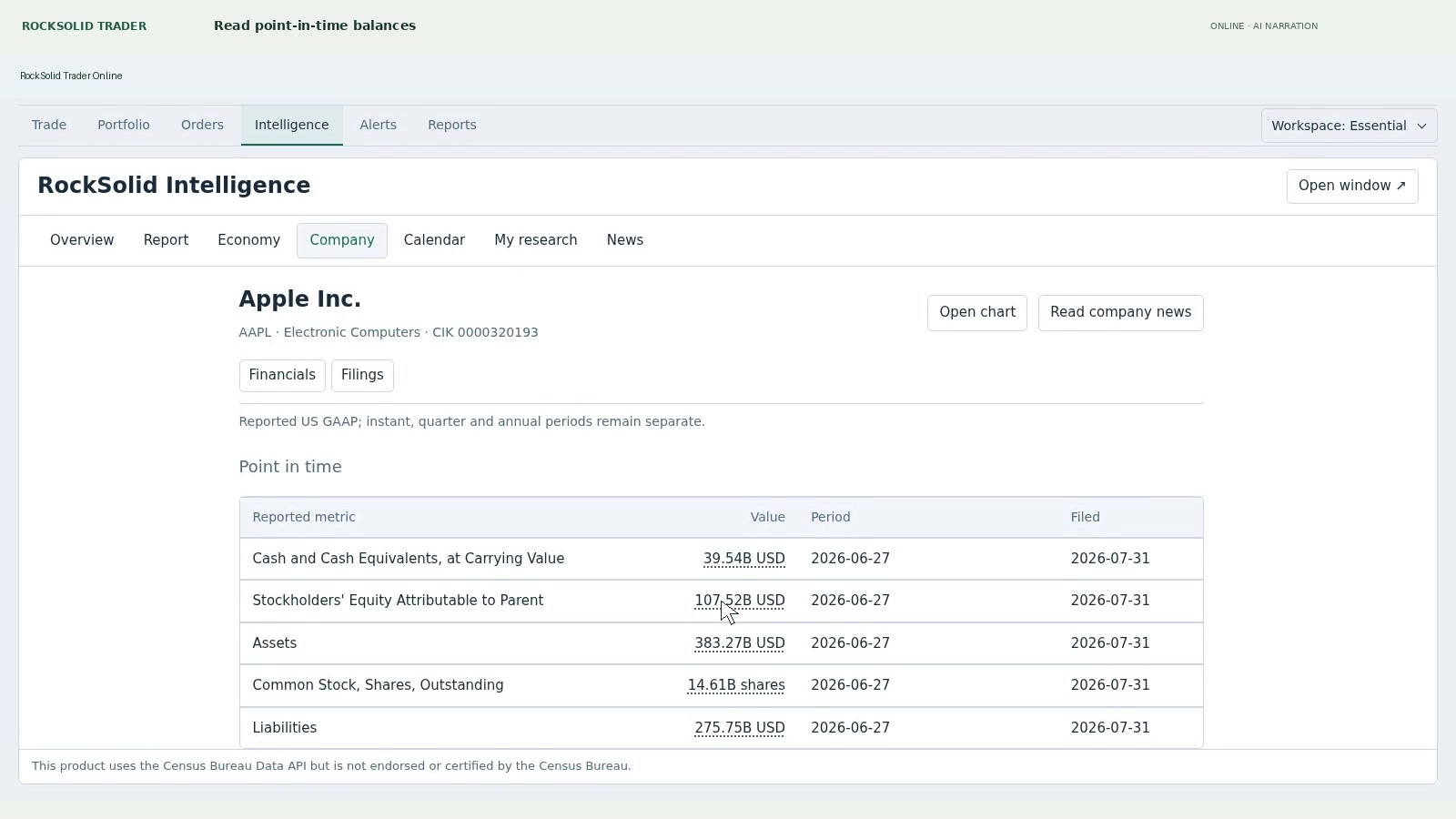The width and height of the screenshot is (1456, 819).
Task: Expand the Workspace: Essential dropdown
Action: click(1349, 126)
